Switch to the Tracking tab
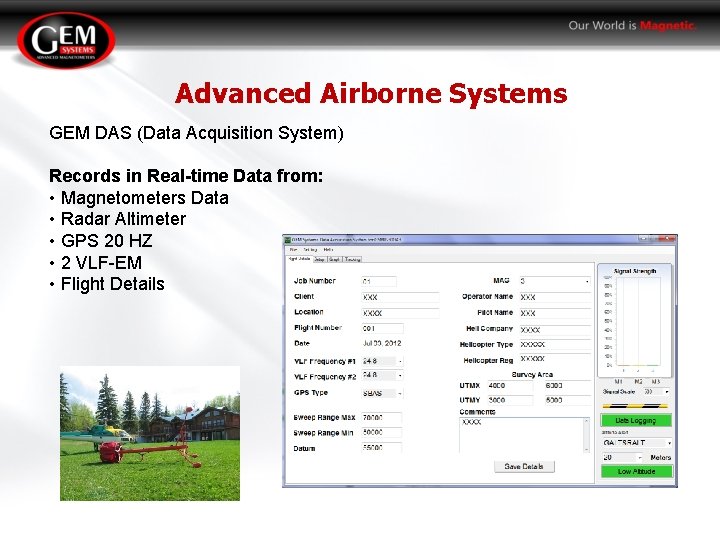720x540 pixels. click(x=352, y=259)
